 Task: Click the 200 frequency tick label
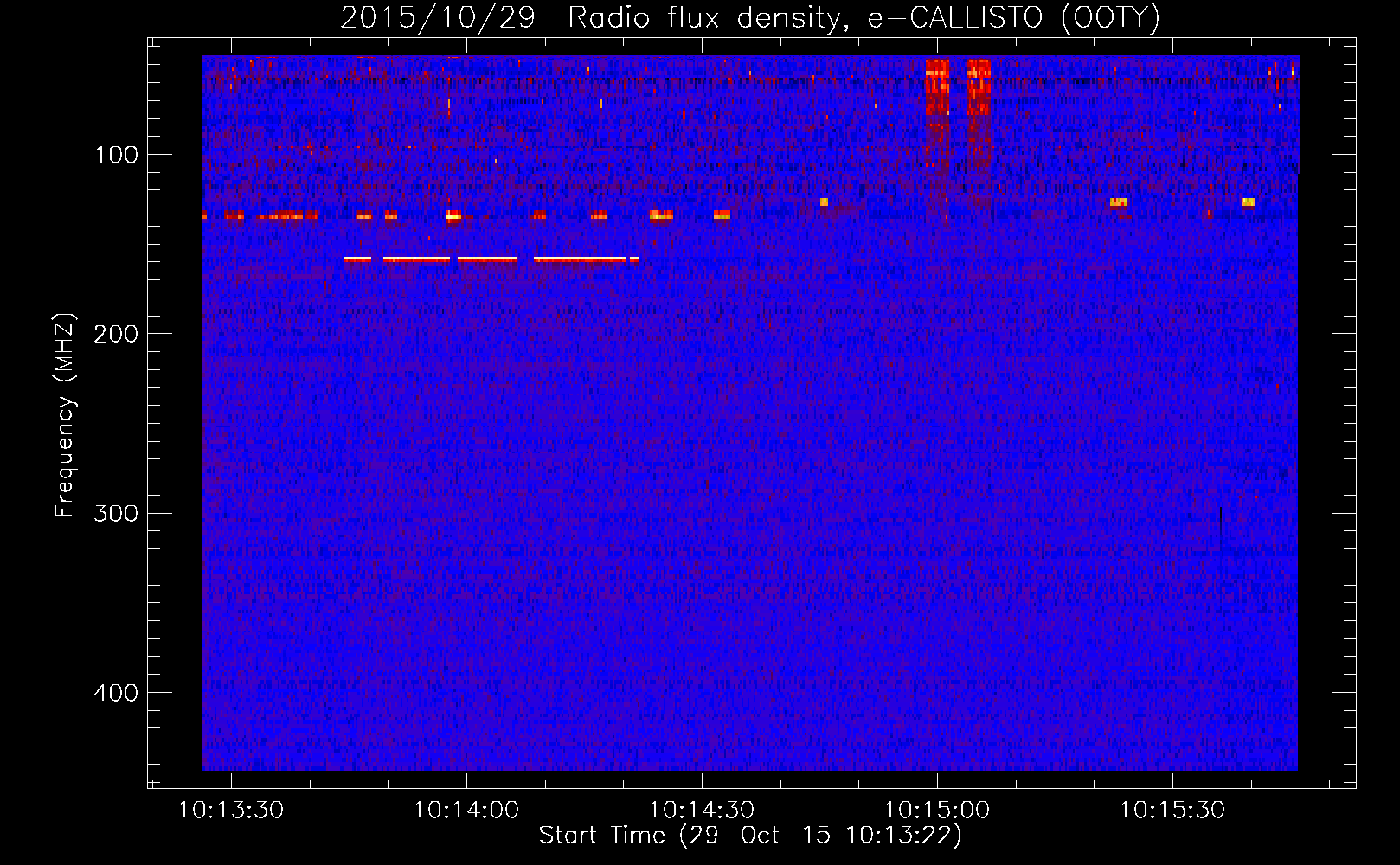117,334
